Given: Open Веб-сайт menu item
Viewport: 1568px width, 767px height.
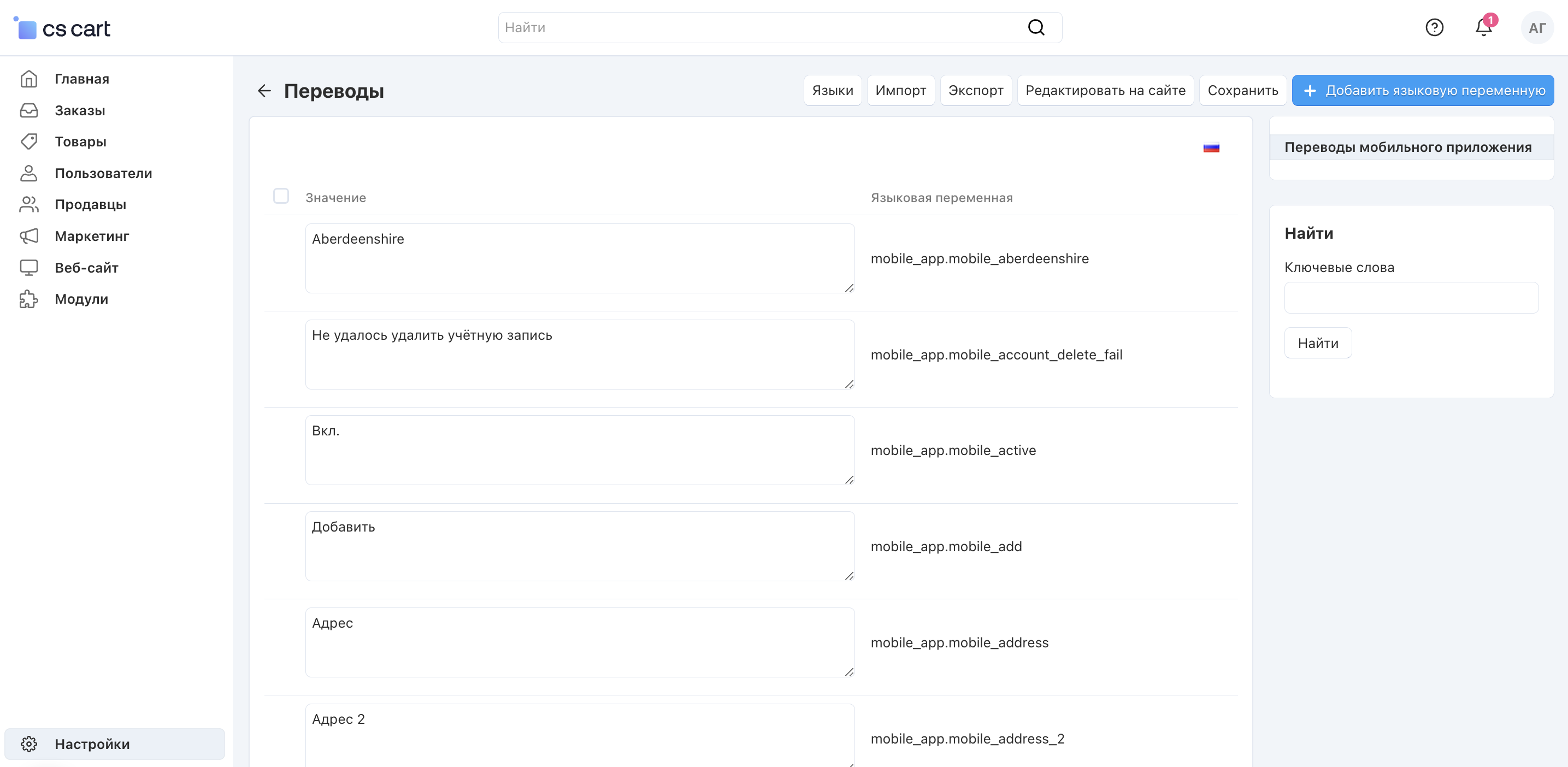Looking at the screenshot, I should [86, 268].
